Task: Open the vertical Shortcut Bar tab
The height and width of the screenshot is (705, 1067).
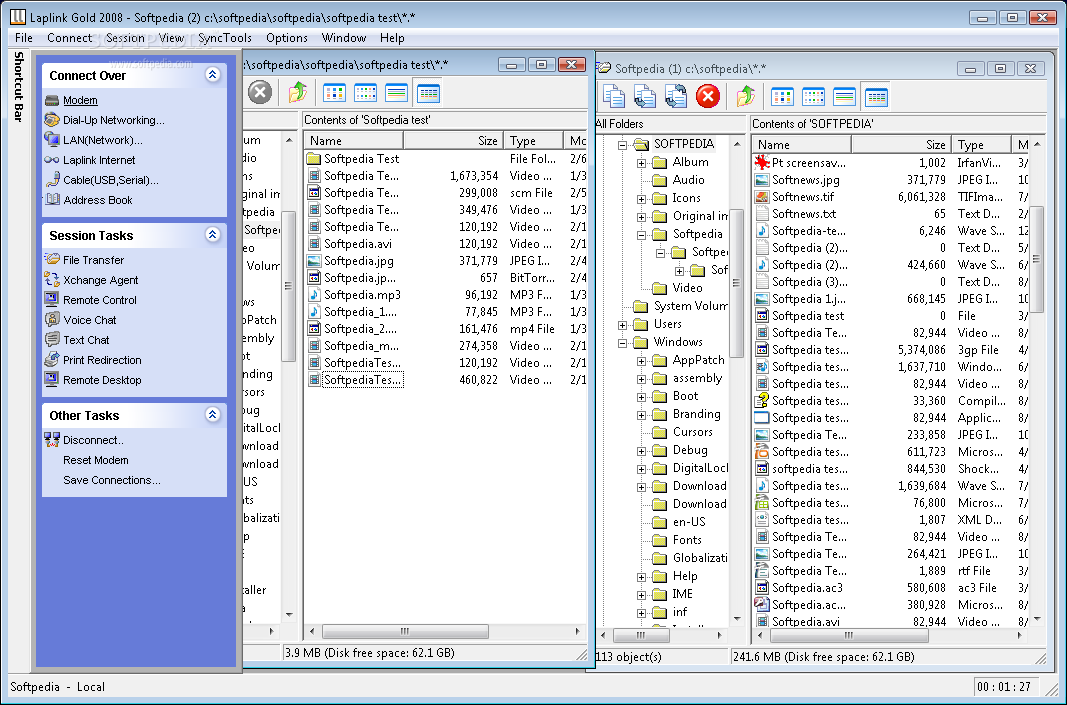Action: (18, 86)
